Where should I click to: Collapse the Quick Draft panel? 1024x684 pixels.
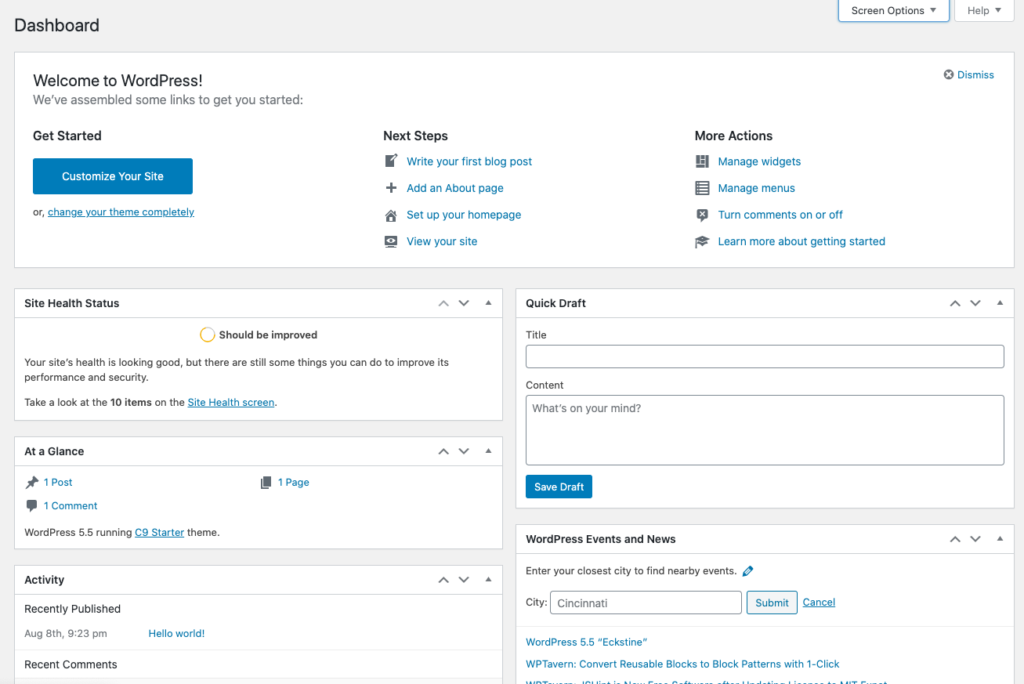click(x=999, y=303)
